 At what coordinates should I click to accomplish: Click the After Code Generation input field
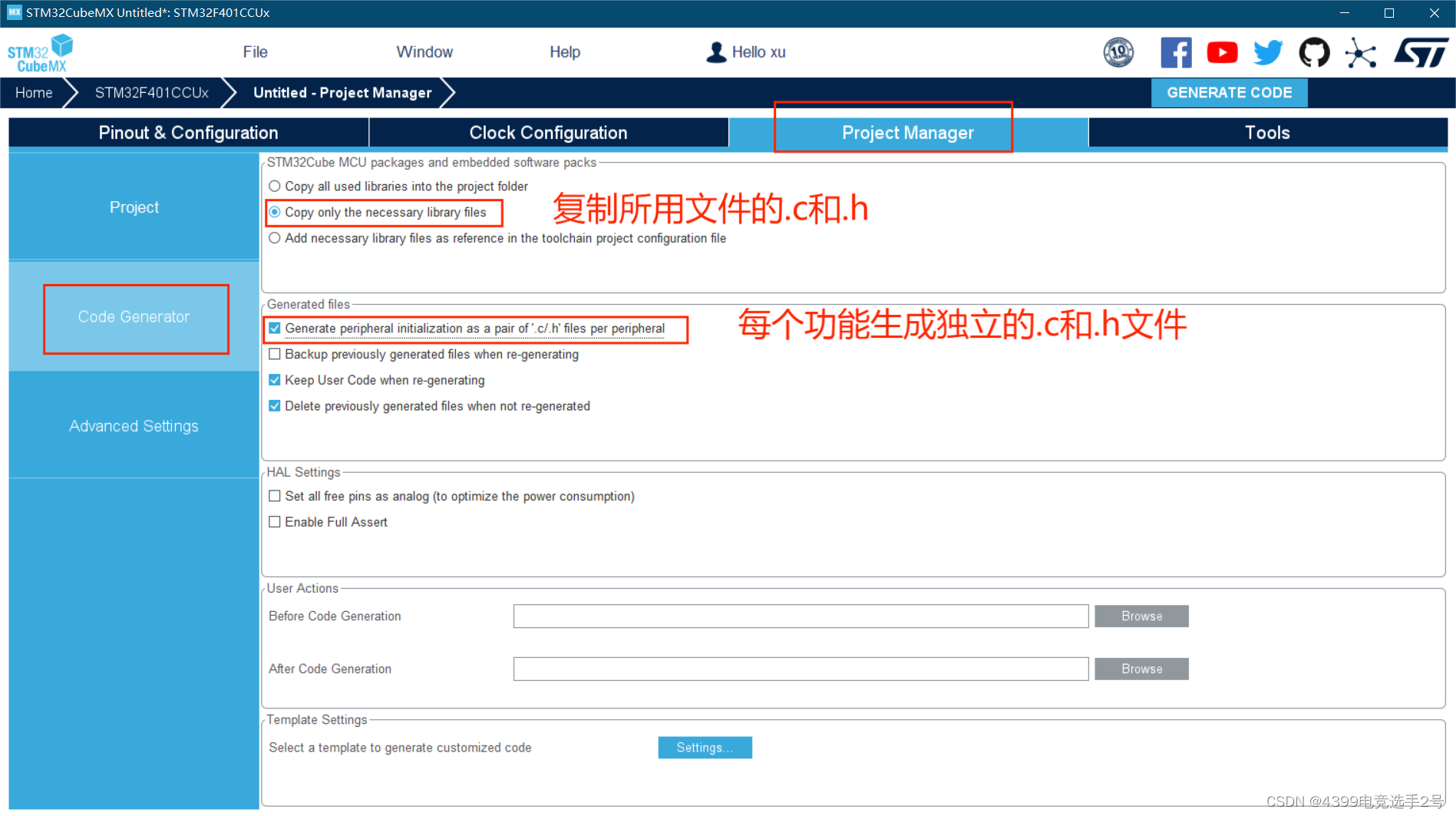pos(801,668)
